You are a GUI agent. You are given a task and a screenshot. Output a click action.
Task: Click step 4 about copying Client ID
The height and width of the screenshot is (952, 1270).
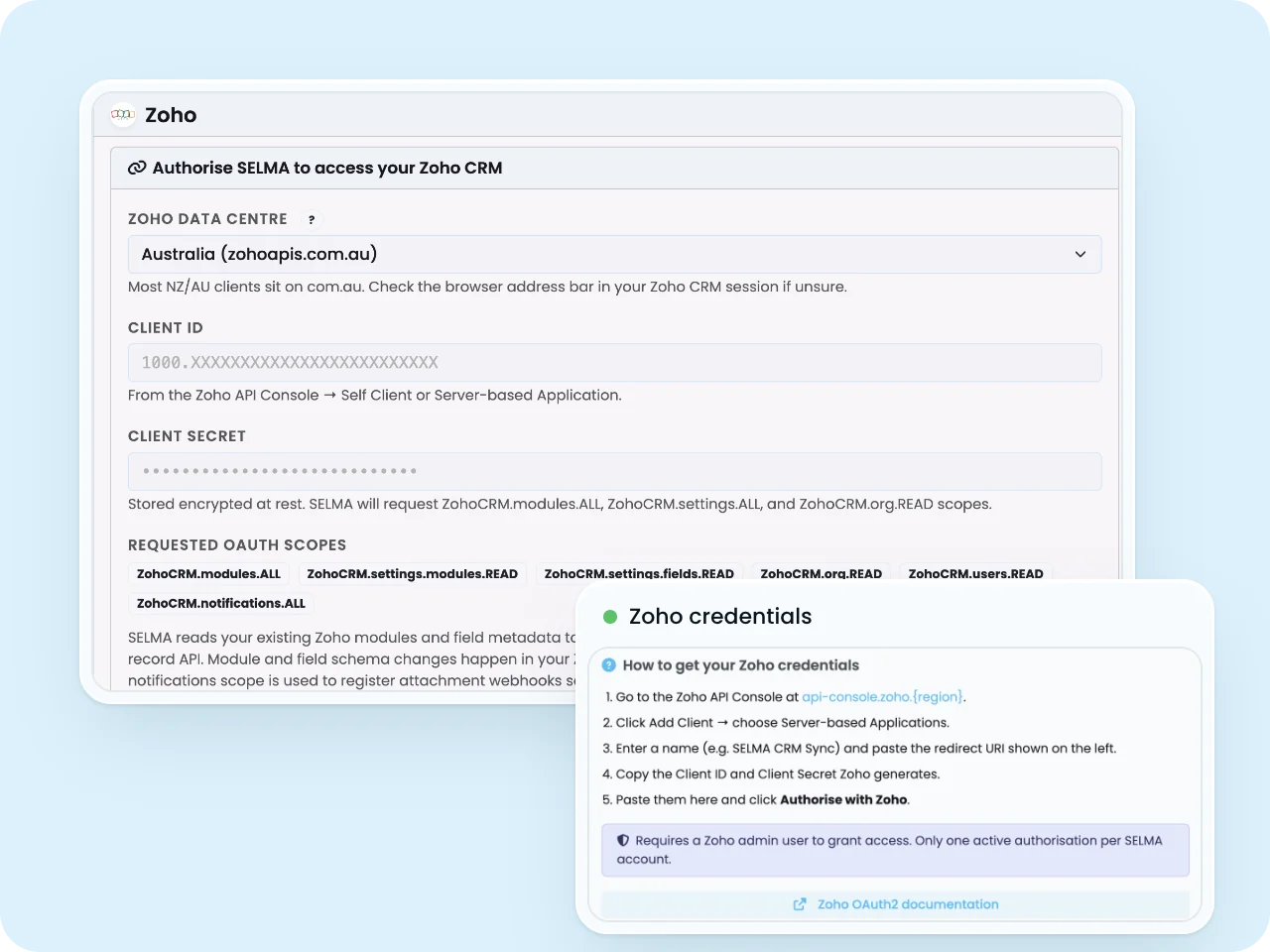(771, 774)
